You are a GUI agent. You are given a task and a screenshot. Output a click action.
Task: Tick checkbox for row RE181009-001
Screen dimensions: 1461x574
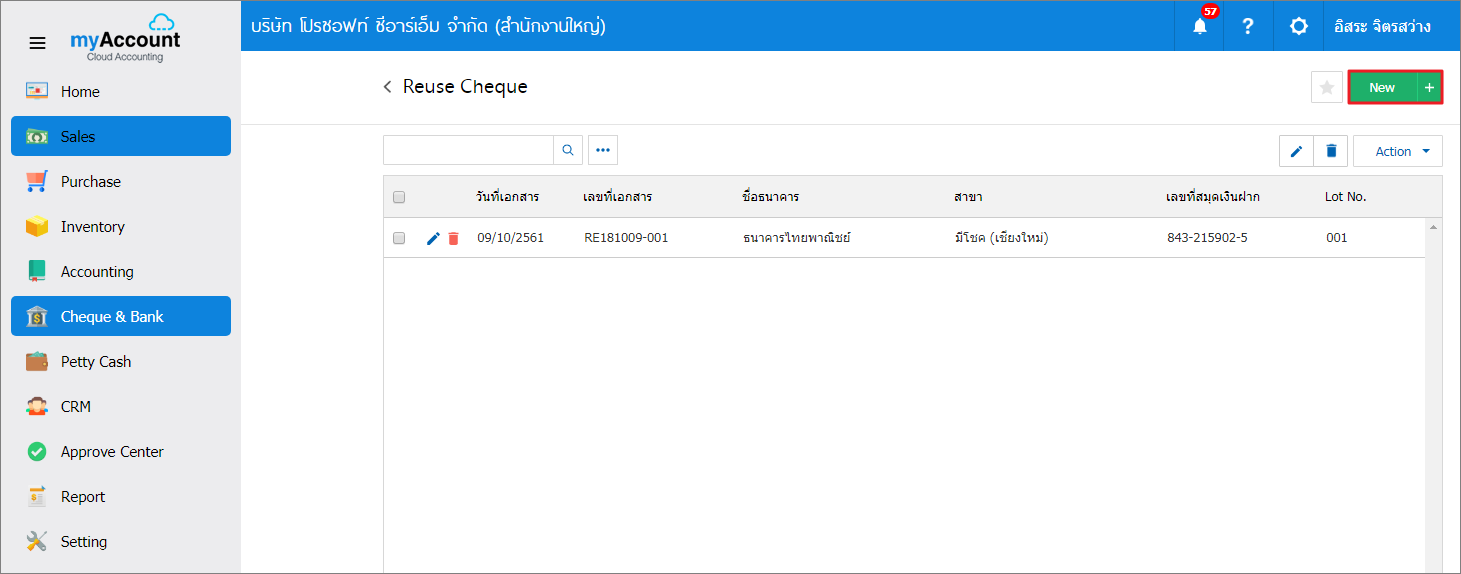coord(399,238)
